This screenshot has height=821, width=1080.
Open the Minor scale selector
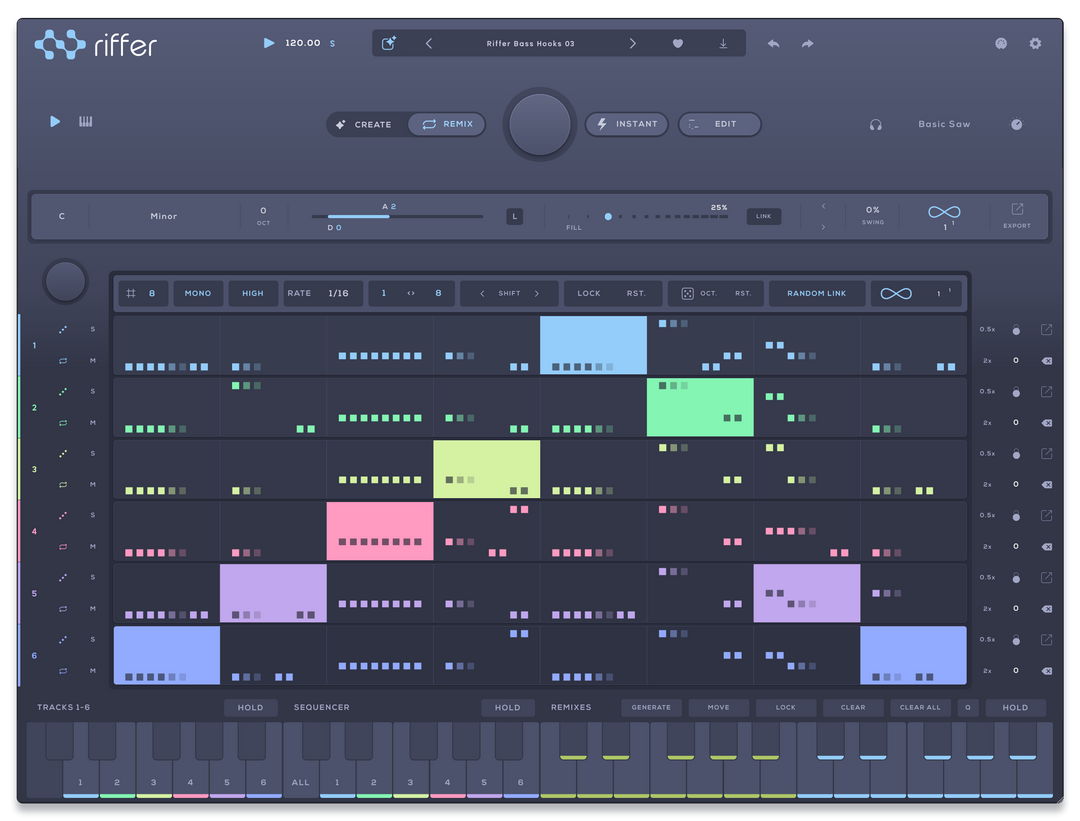[x=164, y=216]
